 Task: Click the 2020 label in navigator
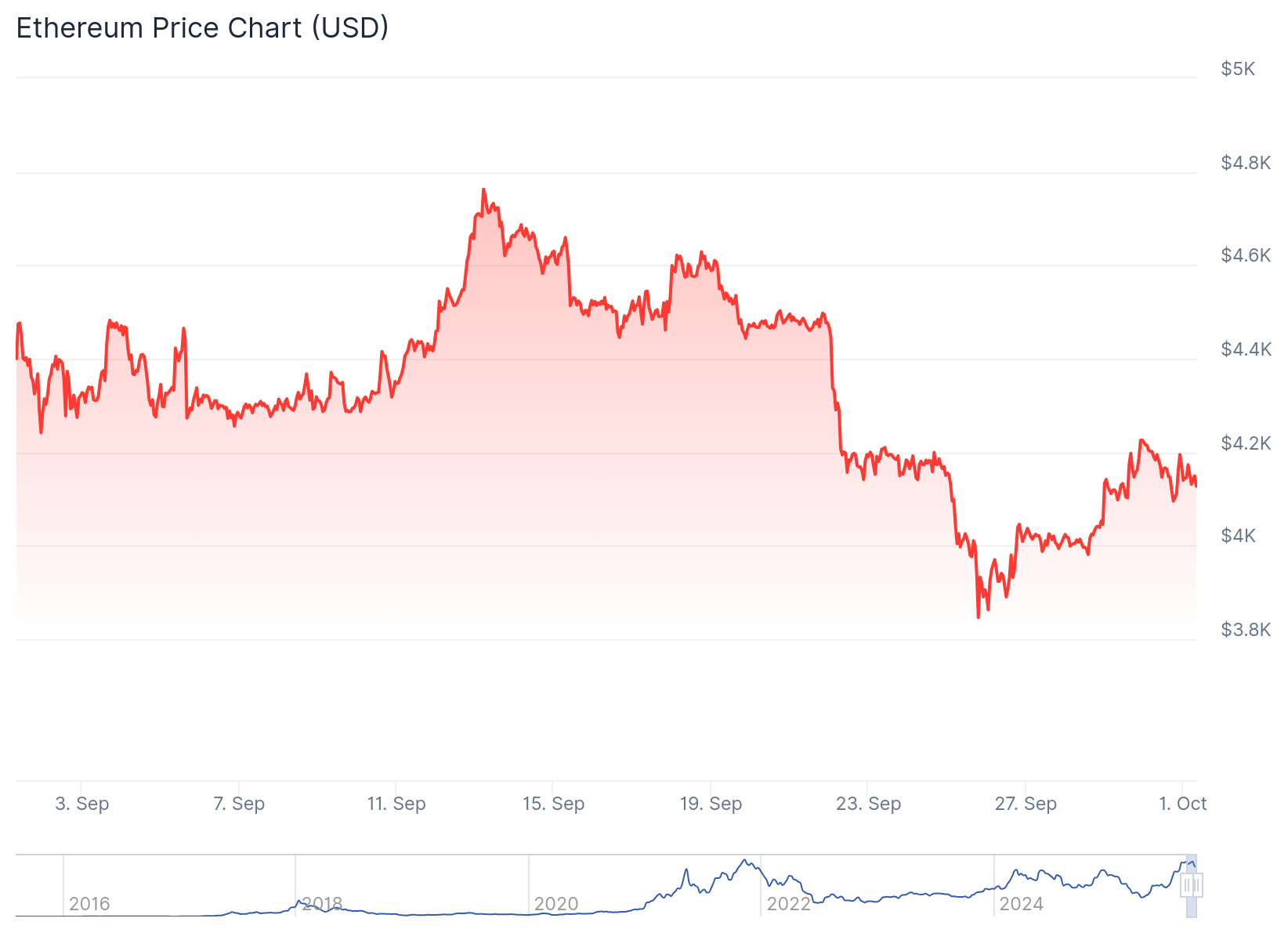point(555,904)
